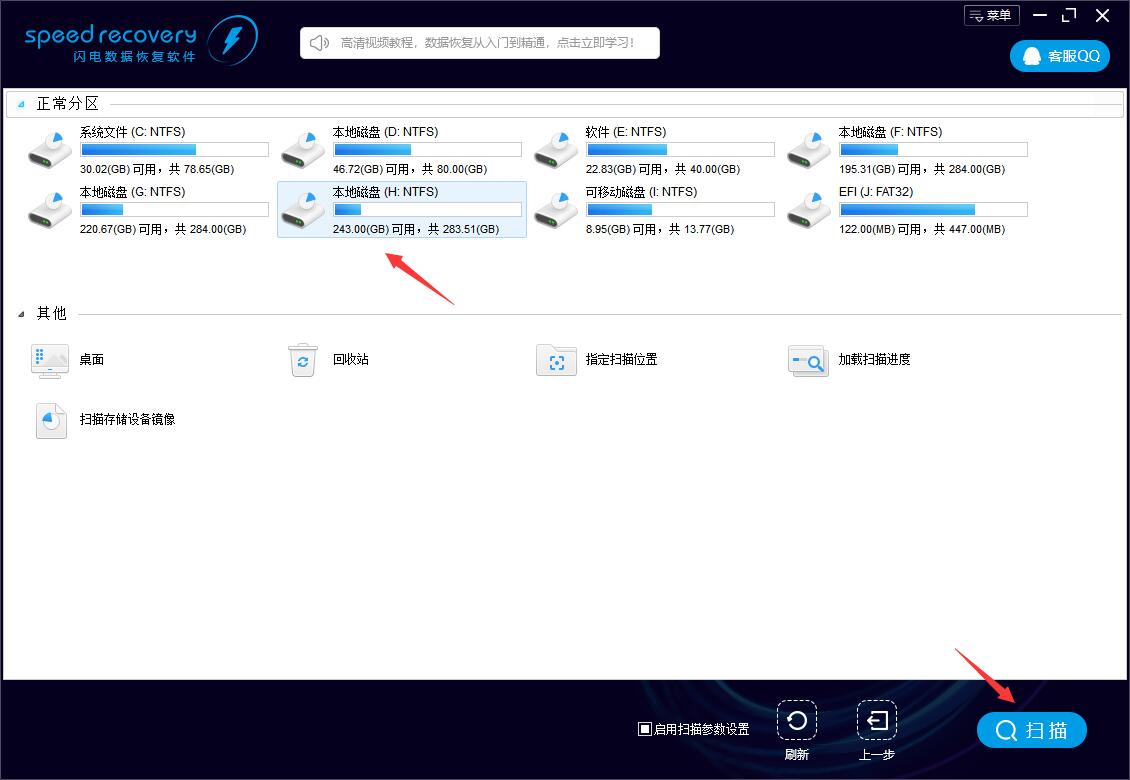The image size is (1130, 780).
Task: Click local disk H: usage bar
Action: [x=427, y=210]
